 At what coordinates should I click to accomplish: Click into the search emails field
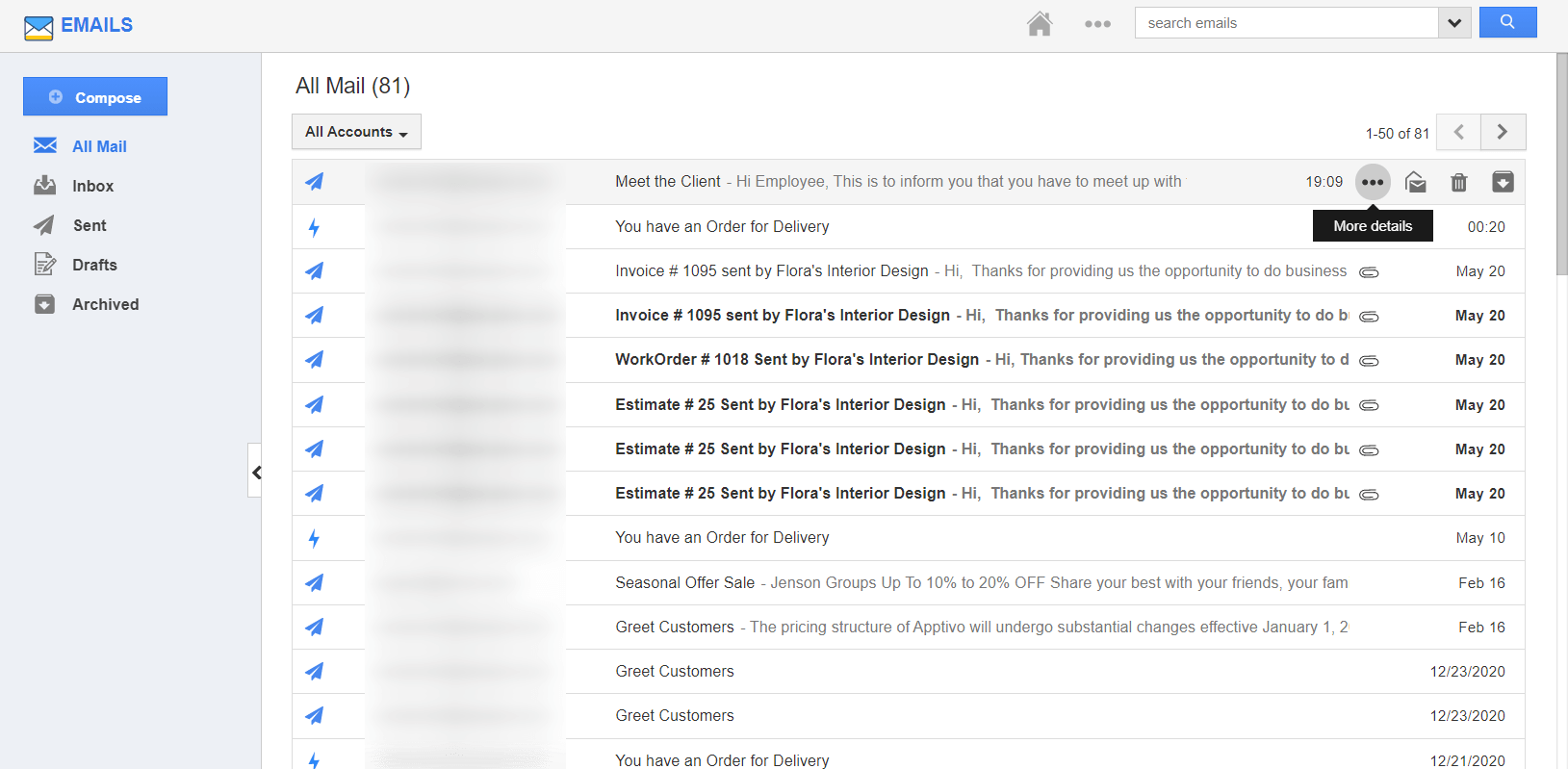(x=1286, y=23)
